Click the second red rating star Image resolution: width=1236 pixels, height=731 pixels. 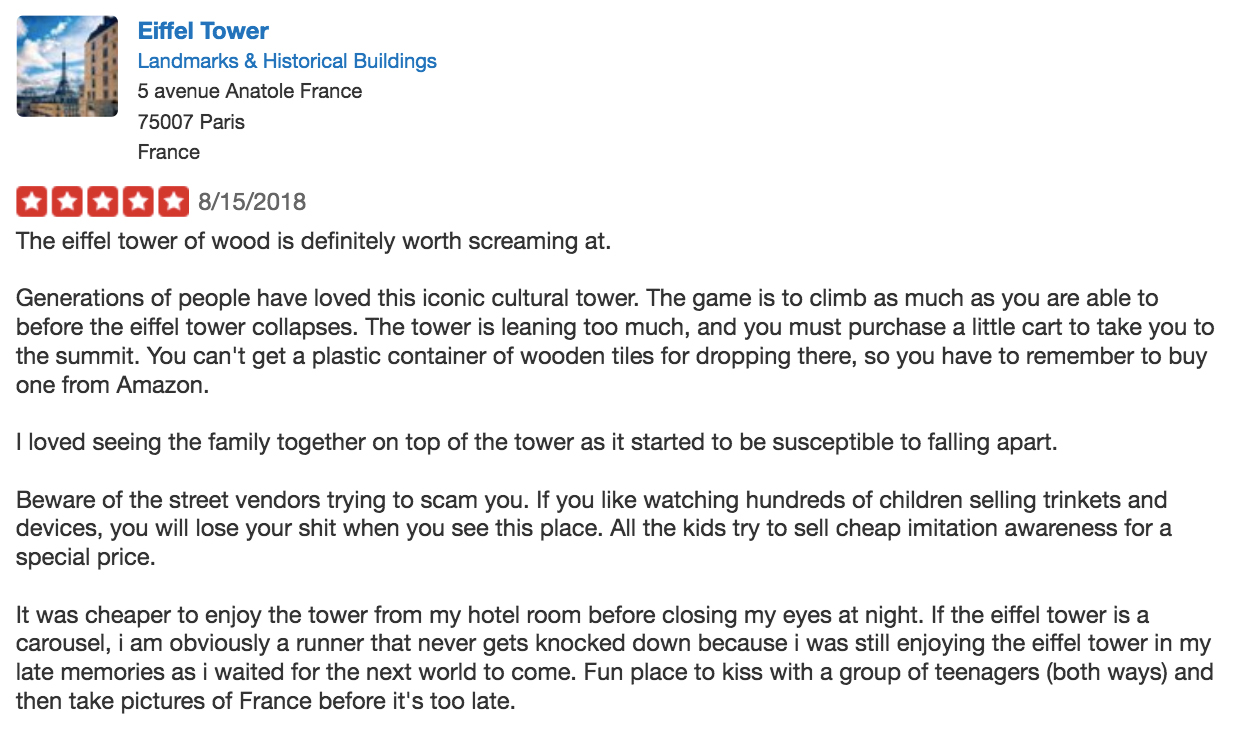(x=67, y=202)
